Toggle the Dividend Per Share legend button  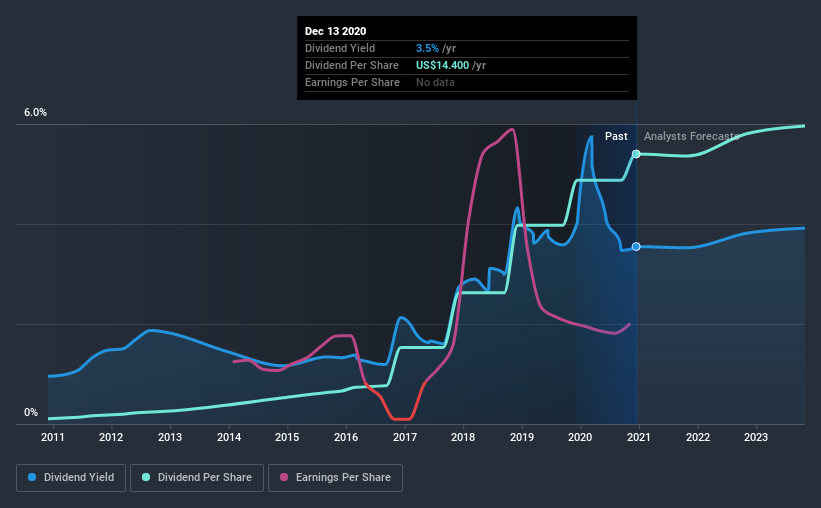click(x=197, y=478)
